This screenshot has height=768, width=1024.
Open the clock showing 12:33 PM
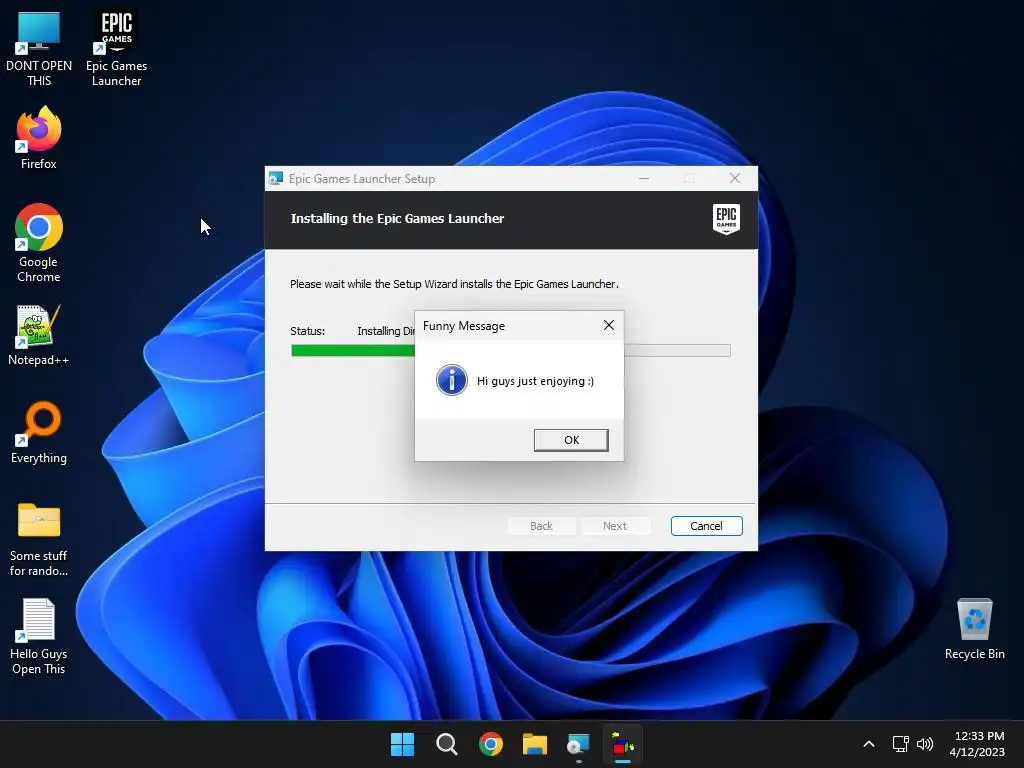click(x=978, y=744)
